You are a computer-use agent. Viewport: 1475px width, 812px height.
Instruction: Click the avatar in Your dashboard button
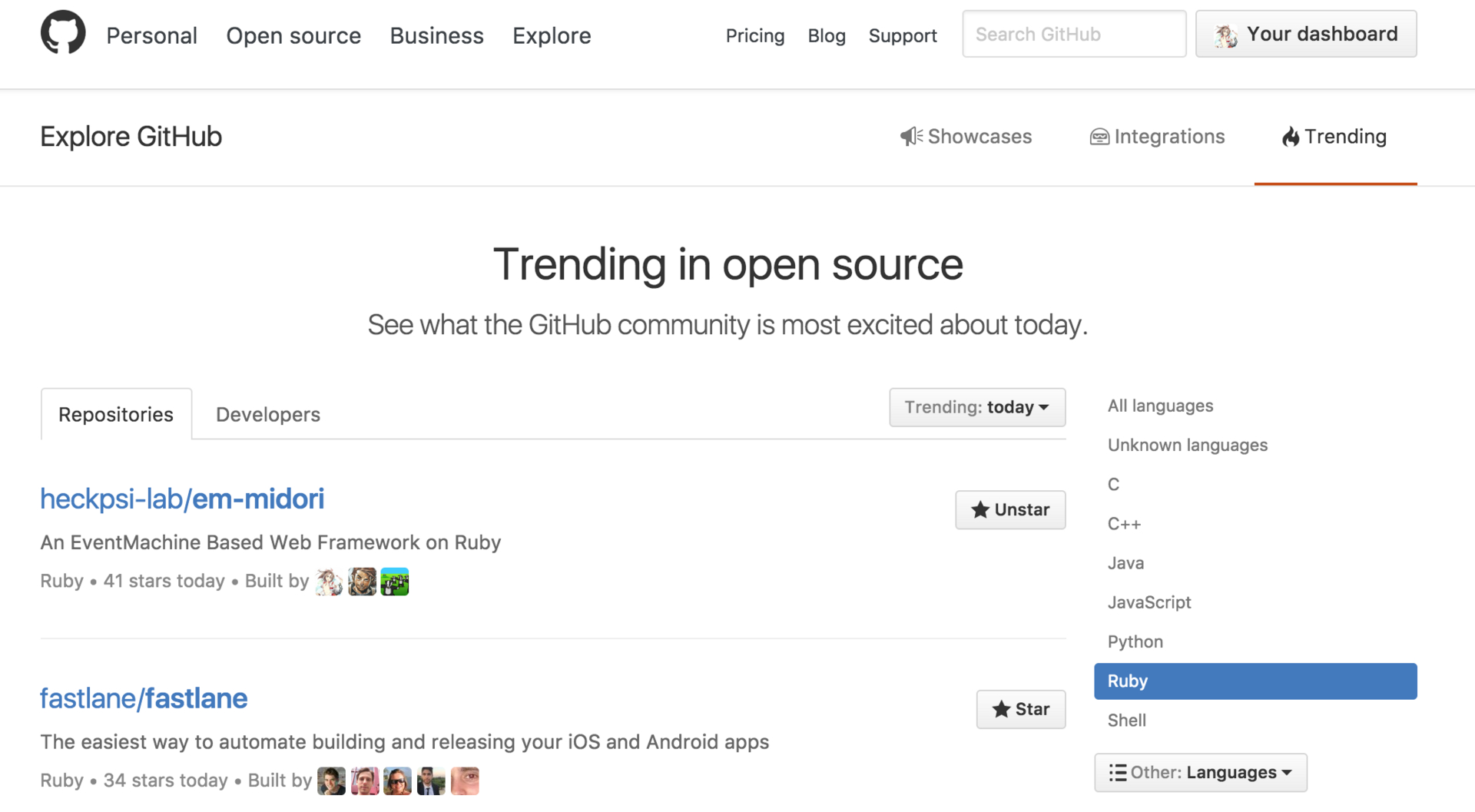coord(1226,35)
